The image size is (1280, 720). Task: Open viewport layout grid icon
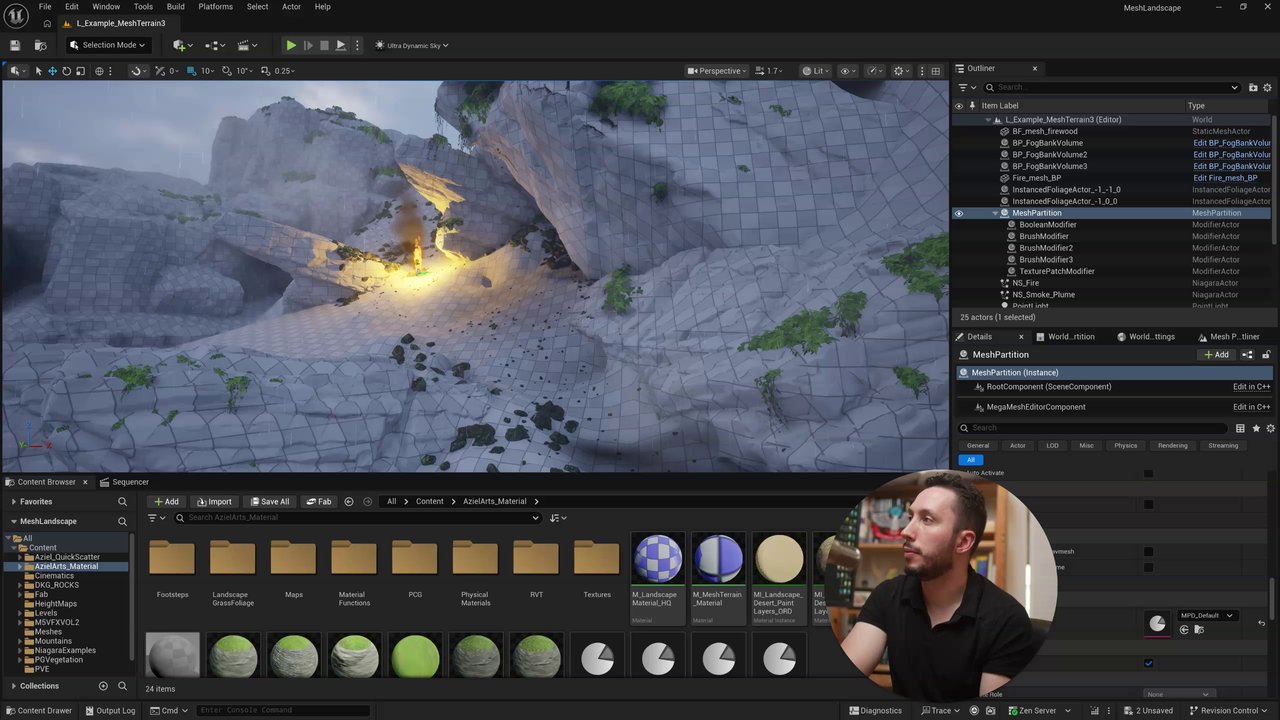pyautogui.click(x=936, y=71)
